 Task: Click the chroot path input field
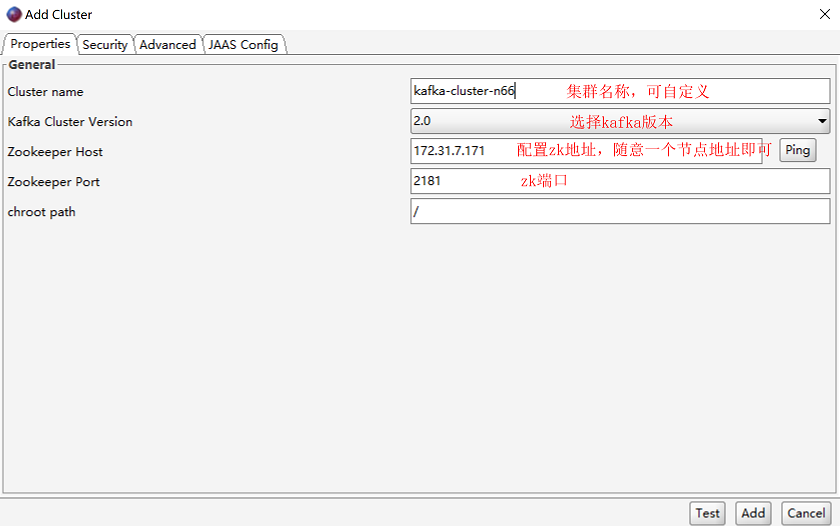click(620, 211)
